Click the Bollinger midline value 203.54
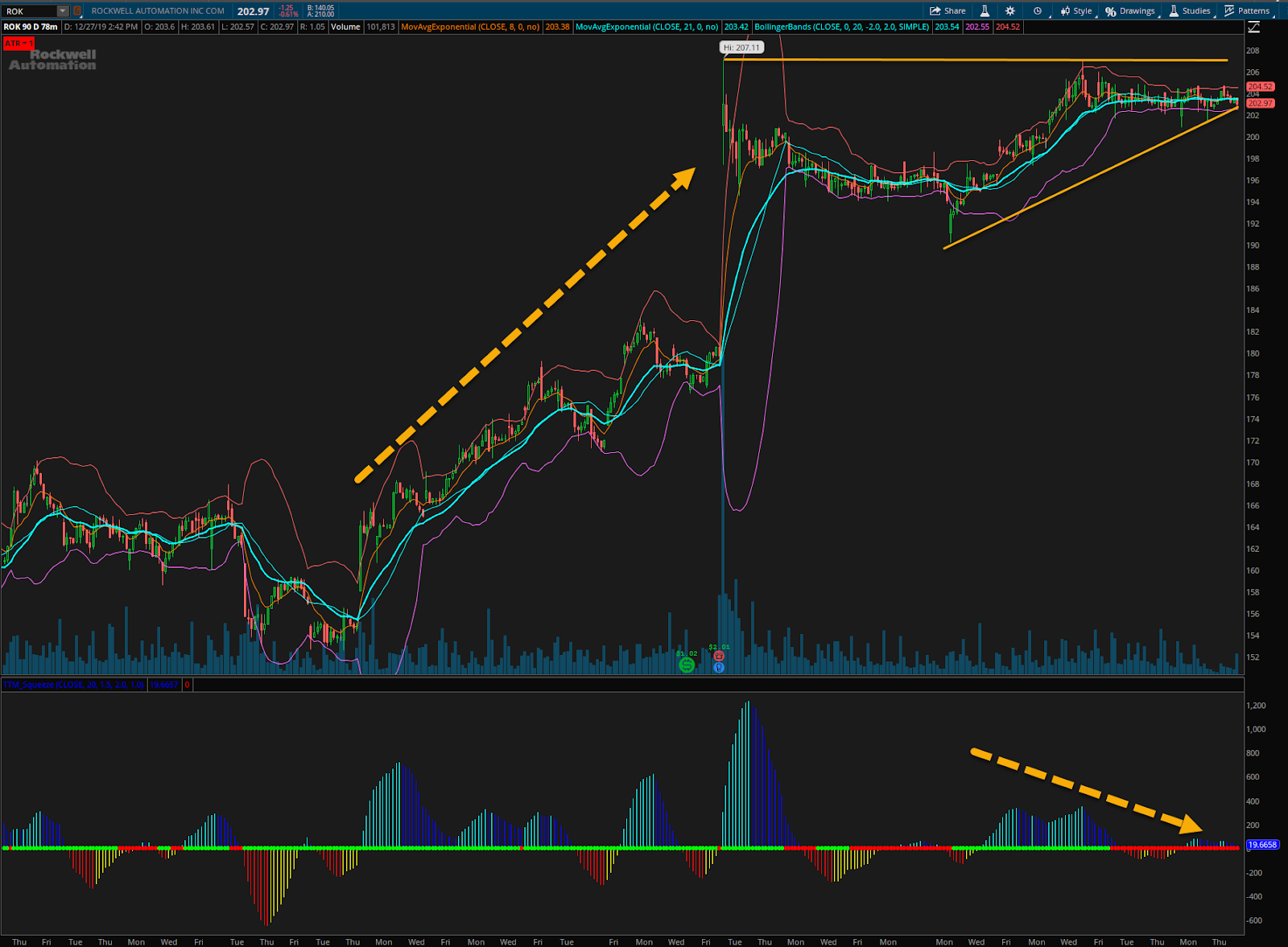This screenshot has height=947, width=1288. [x=947, y=27]
